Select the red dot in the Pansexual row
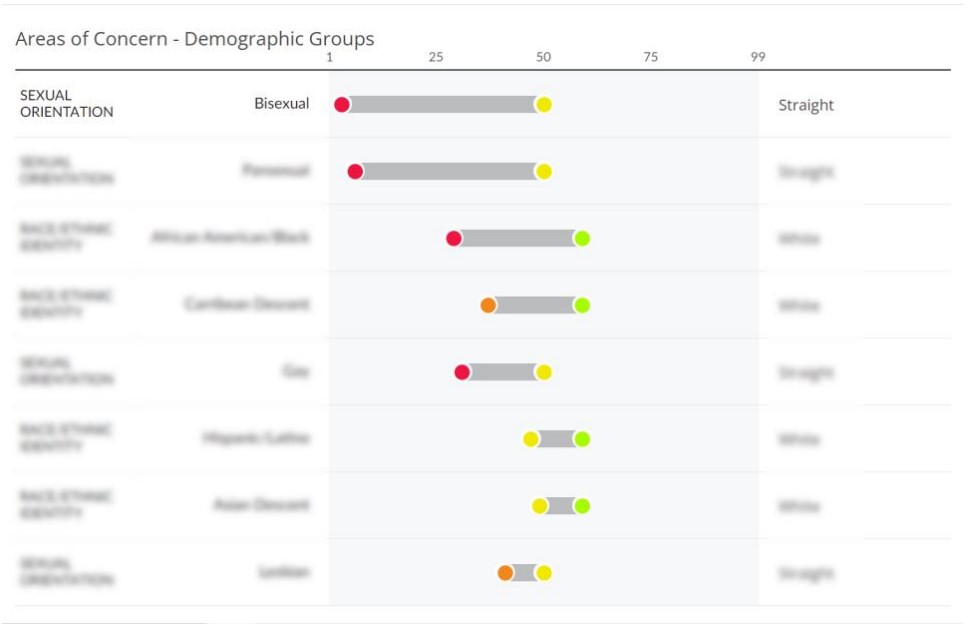Viewport: 973px width, 628px height. click(355, 171)
